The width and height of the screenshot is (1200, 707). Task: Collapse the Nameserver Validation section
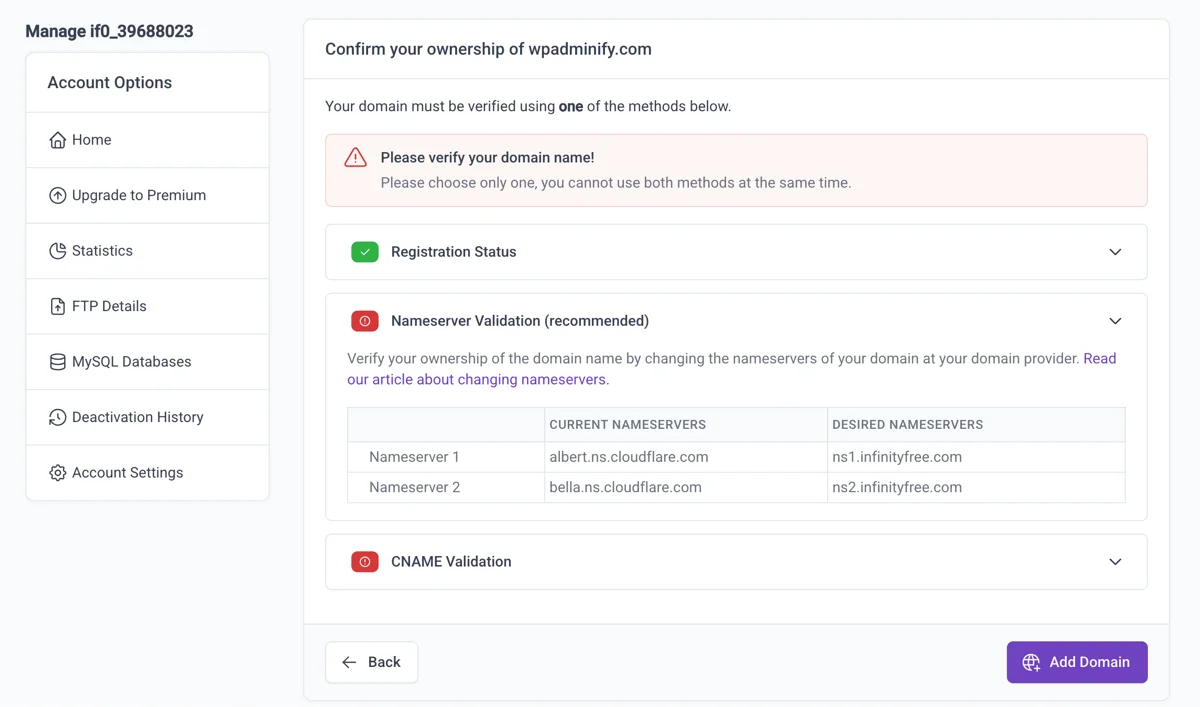1115,321
